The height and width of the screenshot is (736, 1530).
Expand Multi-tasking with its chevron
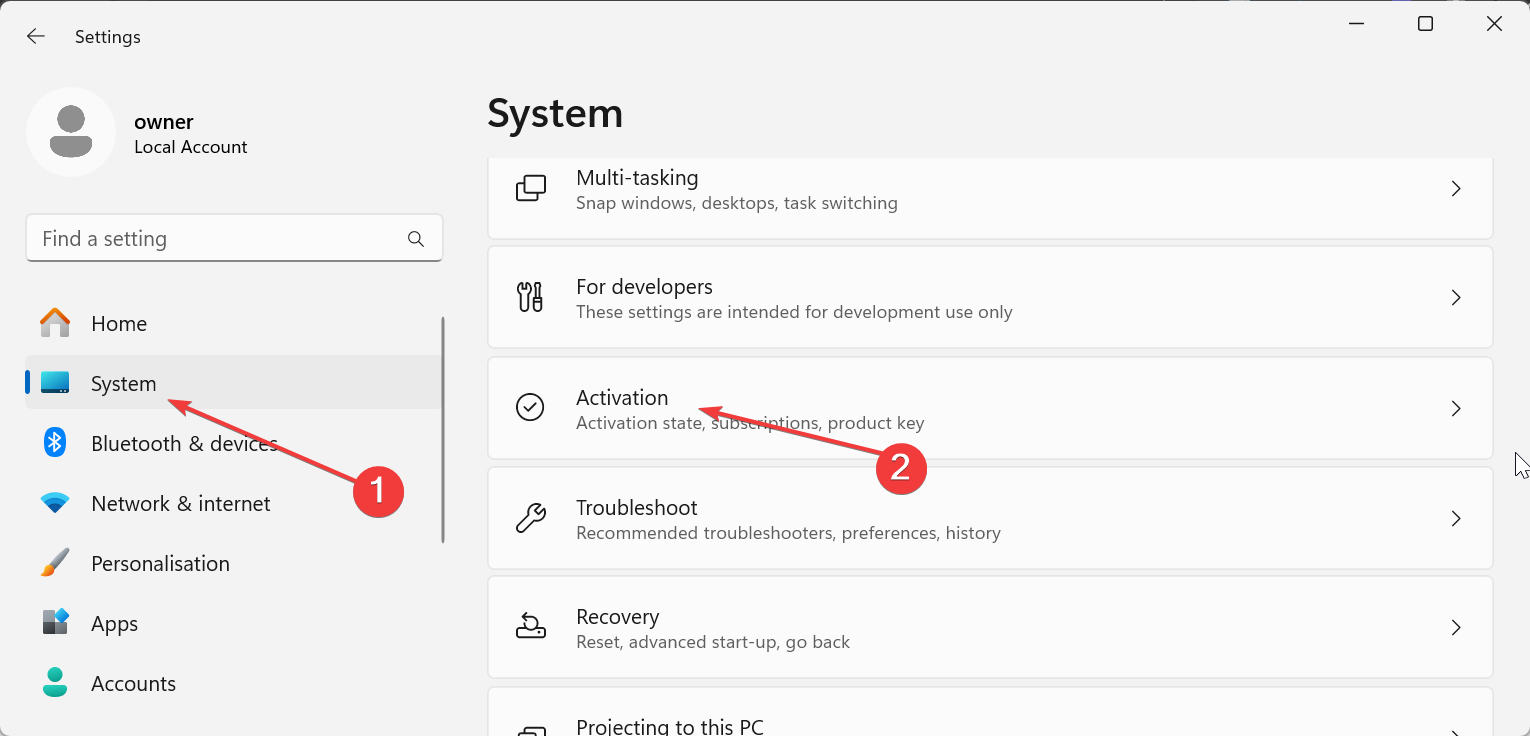coord(1456,189)
